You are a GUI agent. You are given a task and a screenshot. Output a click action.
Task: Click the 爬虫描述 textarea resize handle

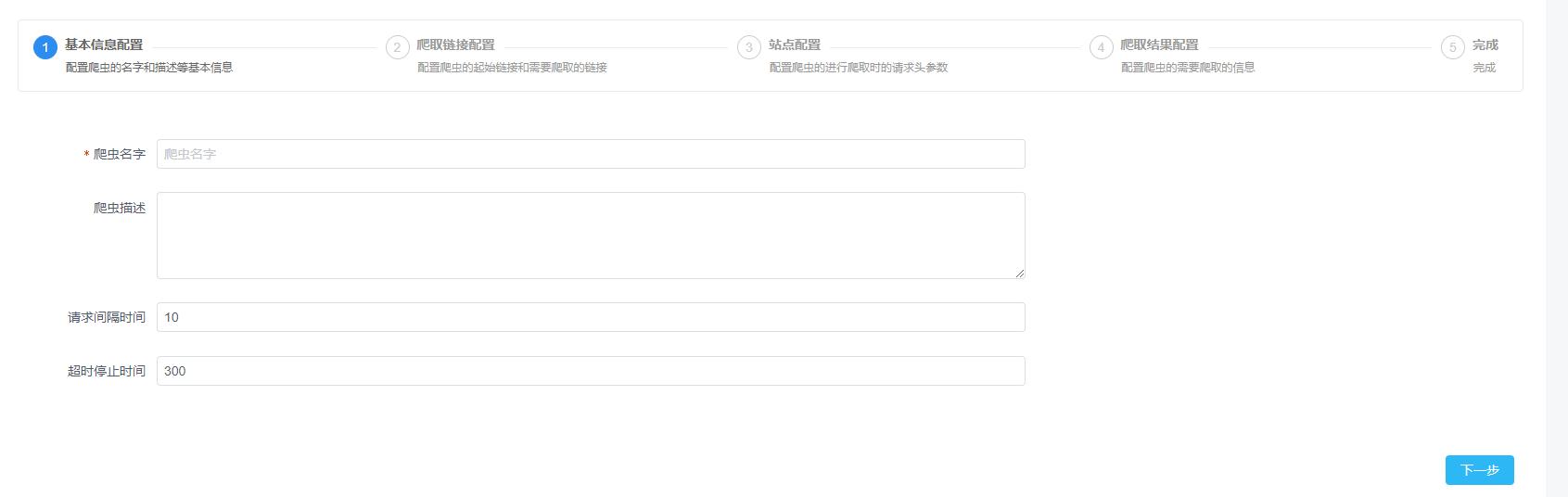click(x=1019, y=273)
